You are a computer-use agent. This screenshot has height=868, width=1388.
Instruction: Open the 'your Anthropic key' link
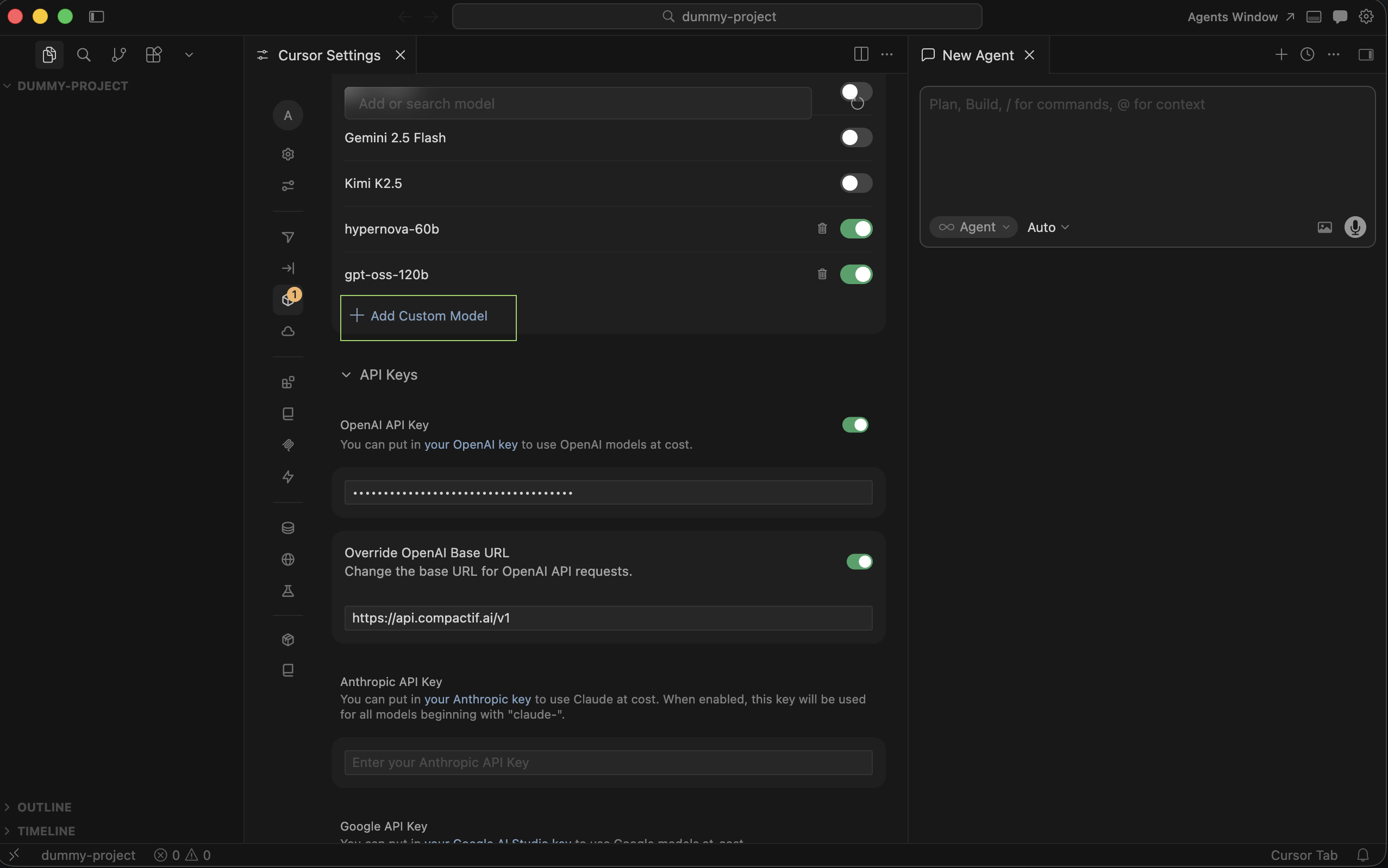(x=478, y=699)
